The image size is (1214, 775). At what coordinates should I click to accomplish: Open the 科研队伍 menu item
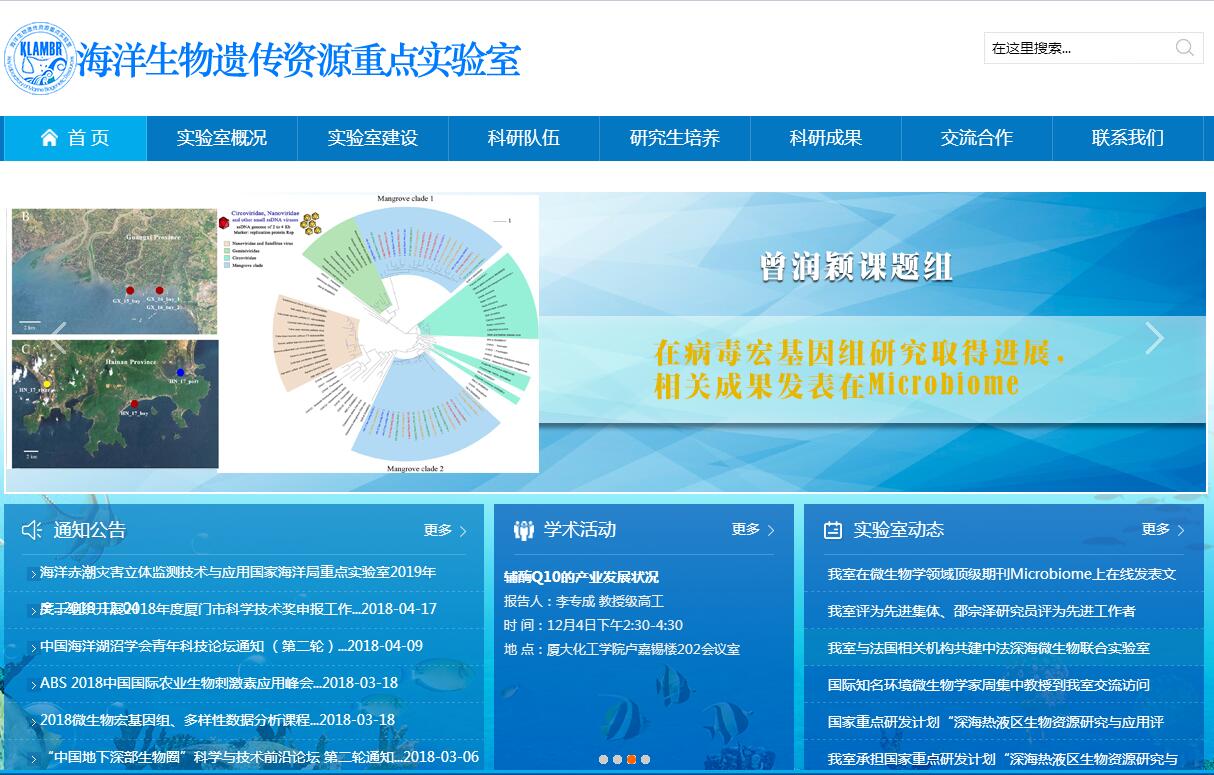coord(523,138)
